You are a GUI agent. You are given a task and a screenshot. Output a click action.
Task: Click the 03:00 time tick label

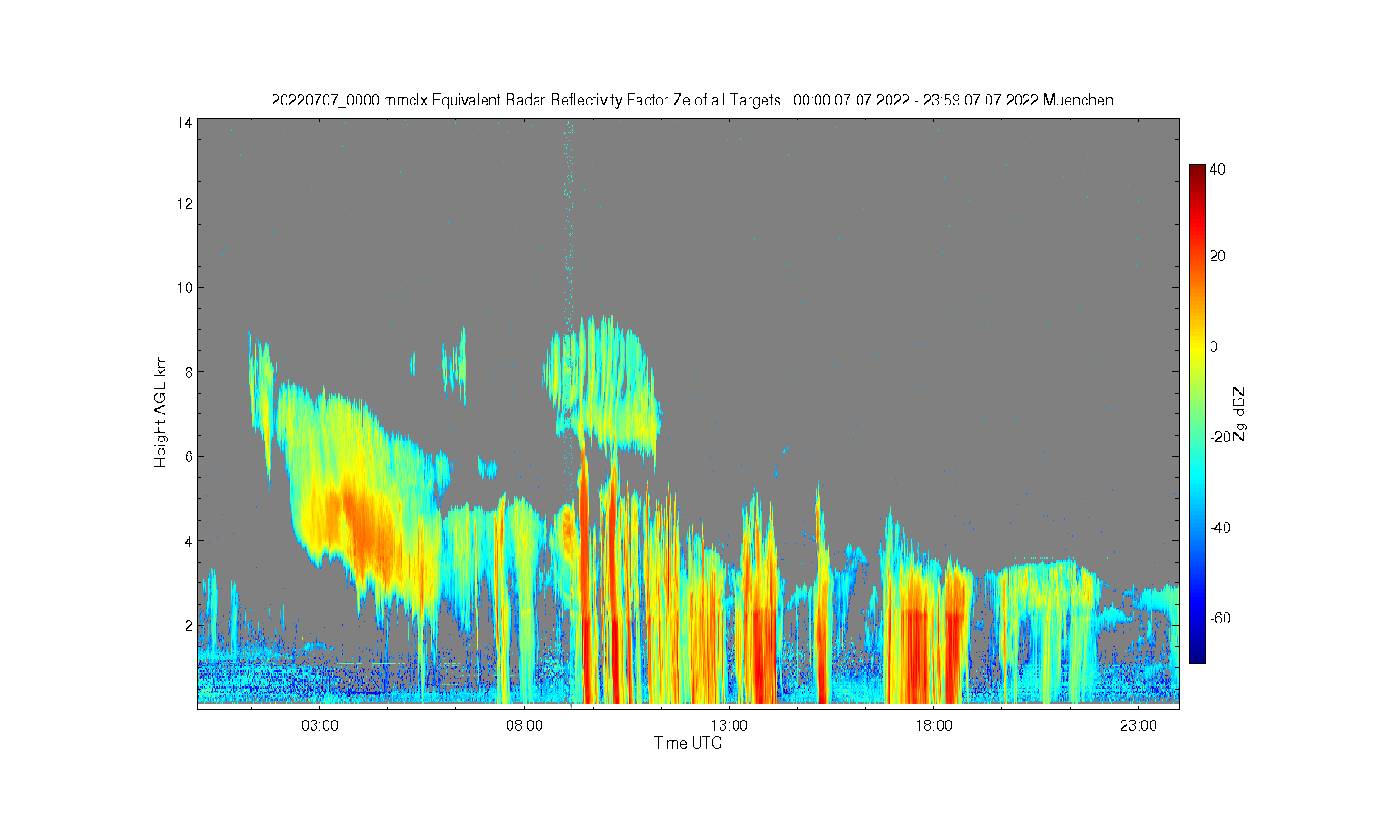click(320, 726)
